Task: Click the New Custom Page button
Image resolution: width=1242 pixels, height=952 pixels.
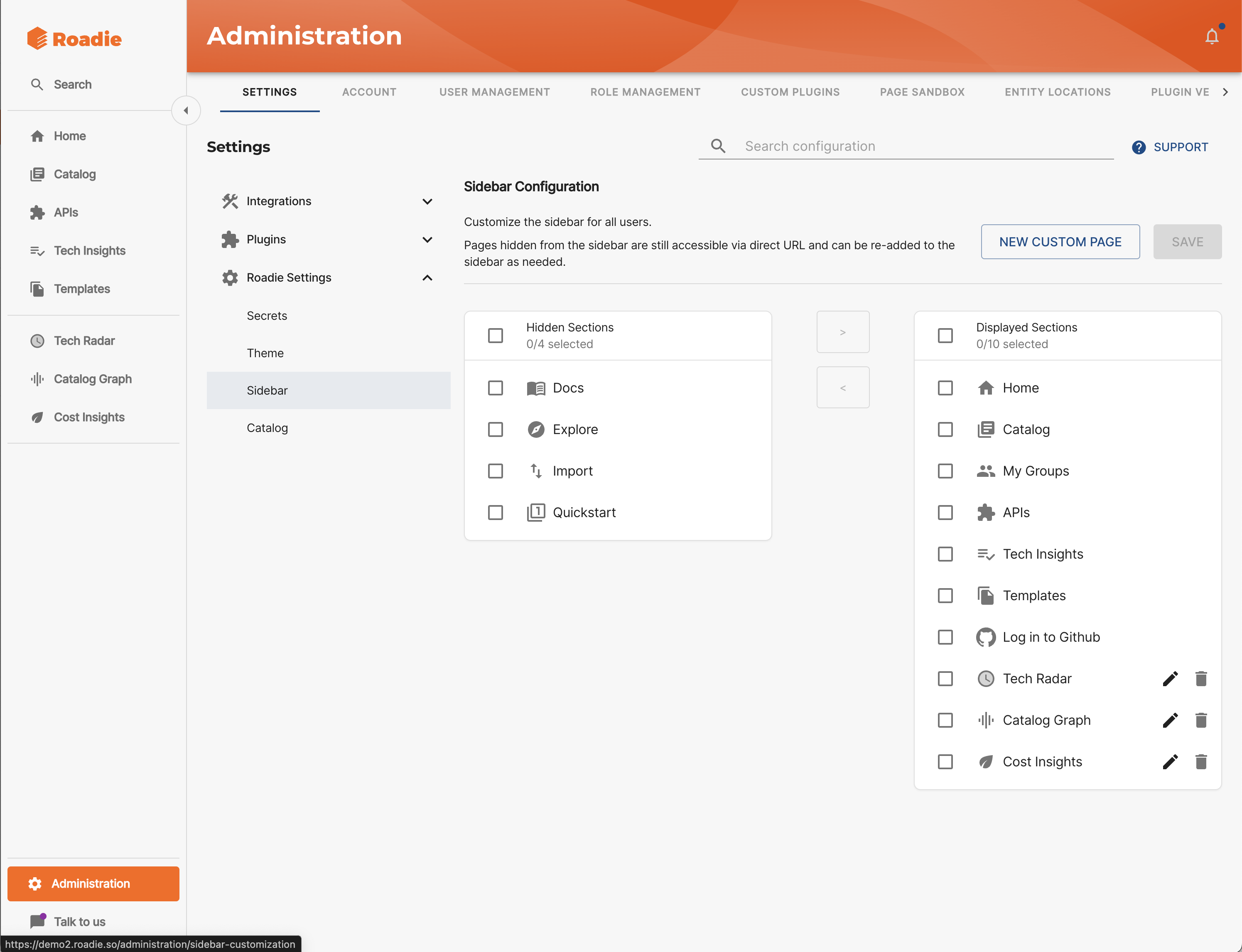Action: click(x=1060, y=242)
